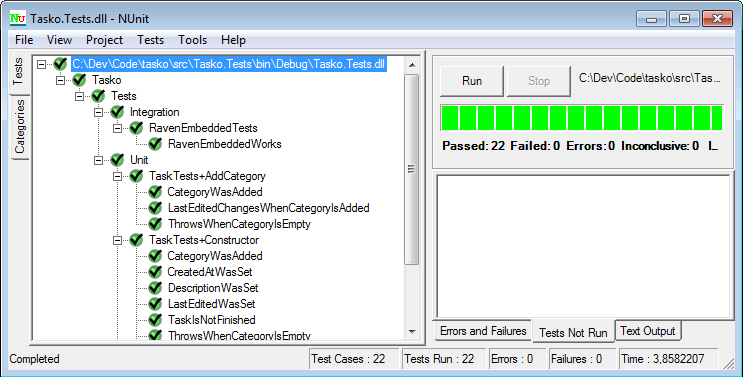Click the check icon beside CreatedAtWasSet
This screenshot has width=743, height=377.
pos(155,272)
